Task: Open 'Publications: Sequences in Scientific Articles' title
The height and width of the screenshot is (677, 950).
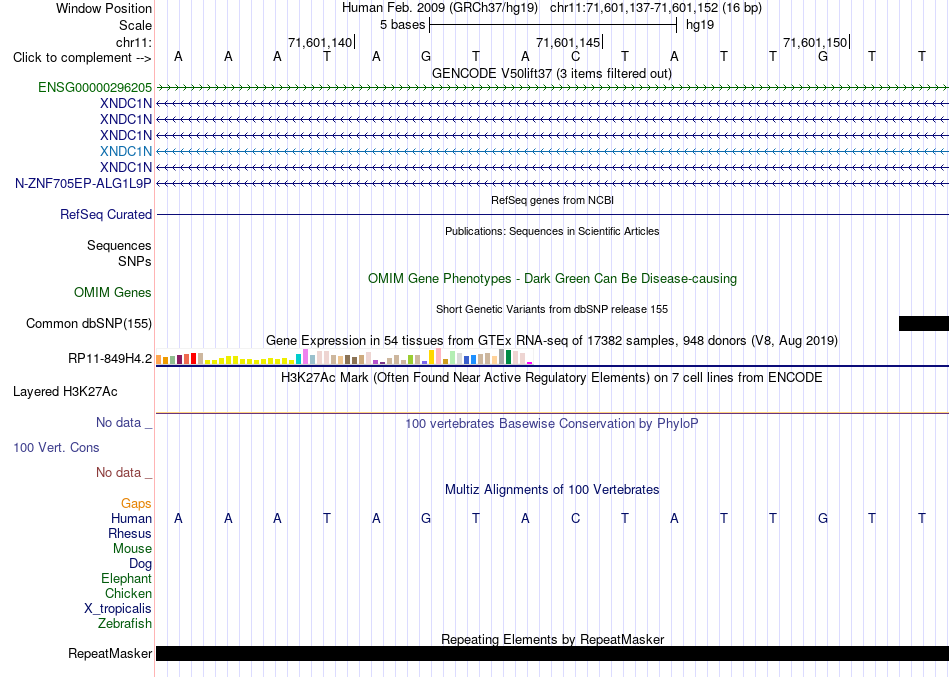Action: [552, 231]
